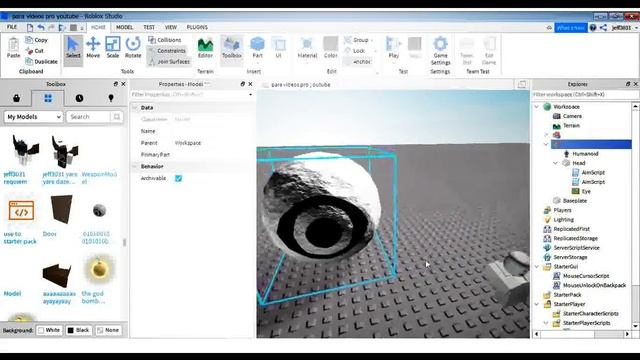Set Toolbox background to Black
This screenshot has width=640, height=360.
coord(78,330)
